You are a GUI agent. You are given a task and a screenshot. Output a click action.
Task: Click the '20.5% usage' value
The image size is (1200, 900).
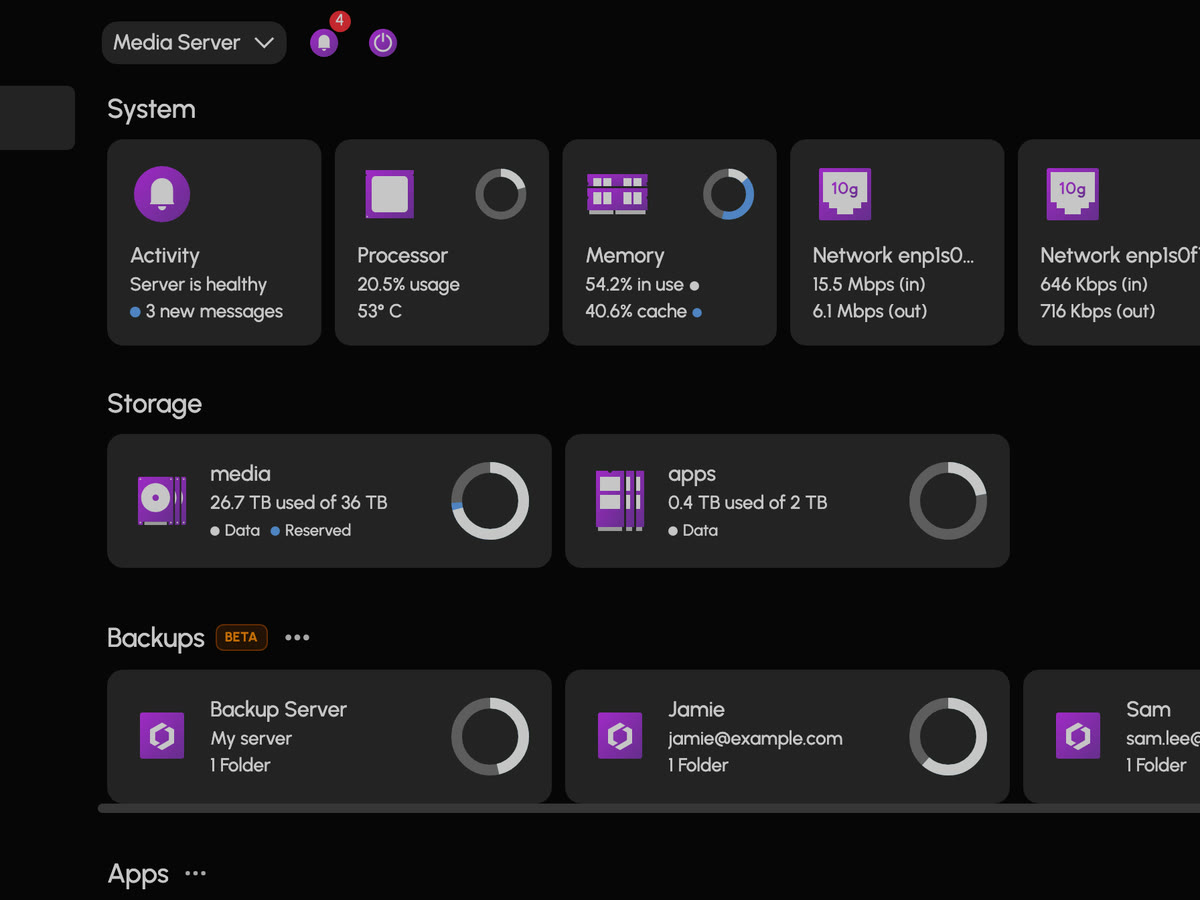pos(409,284)
